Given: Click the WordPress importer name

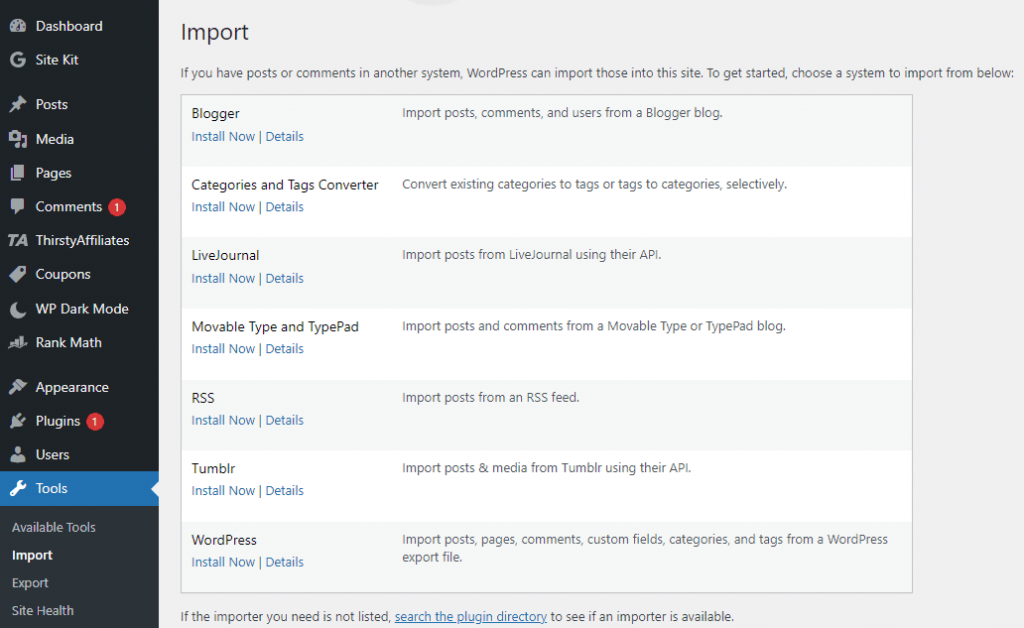Looking at the screenshot, I should click(x=224, y=540).
